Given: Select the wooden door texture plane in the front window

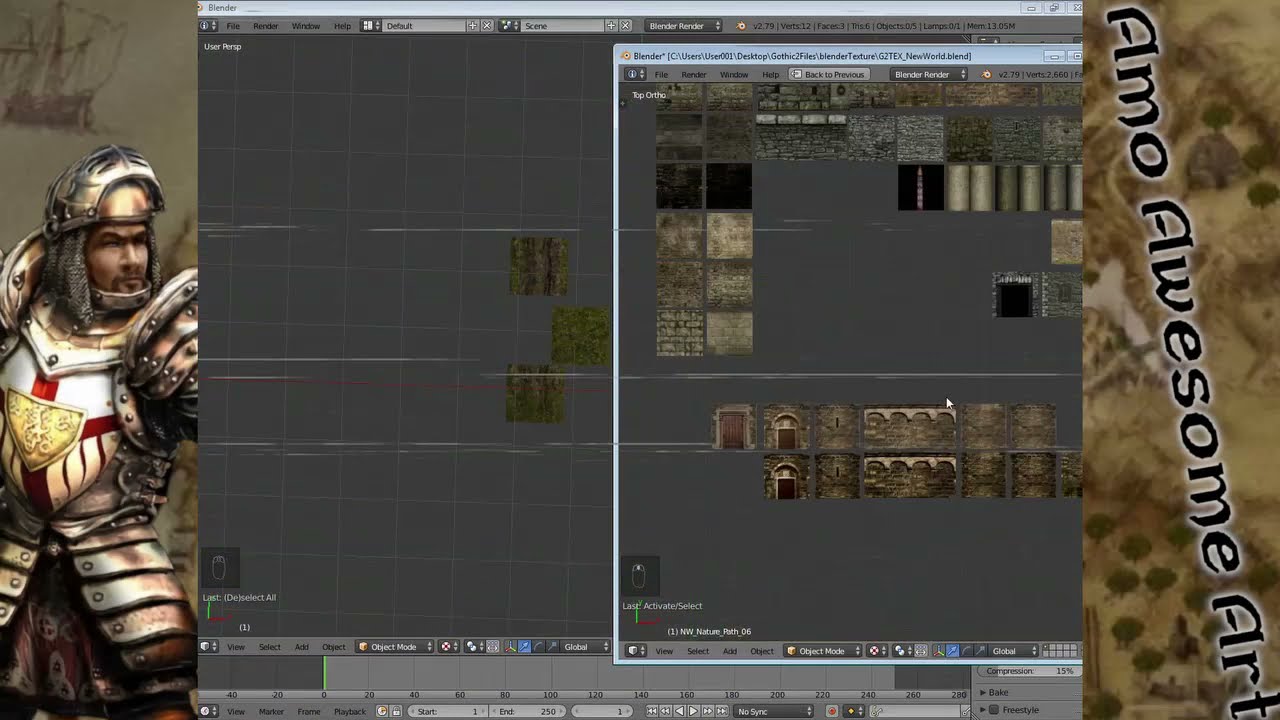Looking at the screenshot, I should [733, 427].
